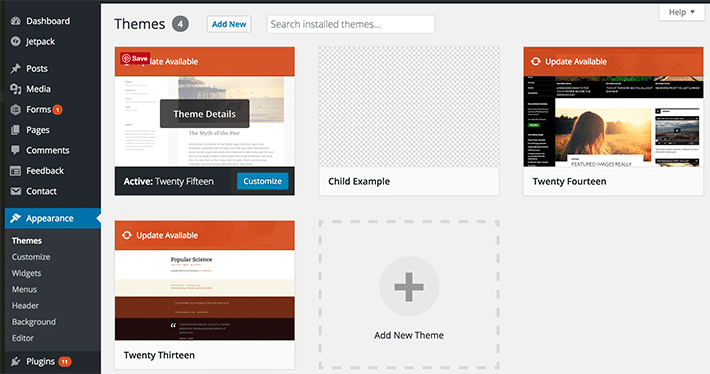Click the Search installed themes field
This screenshot has width=710, height=374.
pos(351,24)
